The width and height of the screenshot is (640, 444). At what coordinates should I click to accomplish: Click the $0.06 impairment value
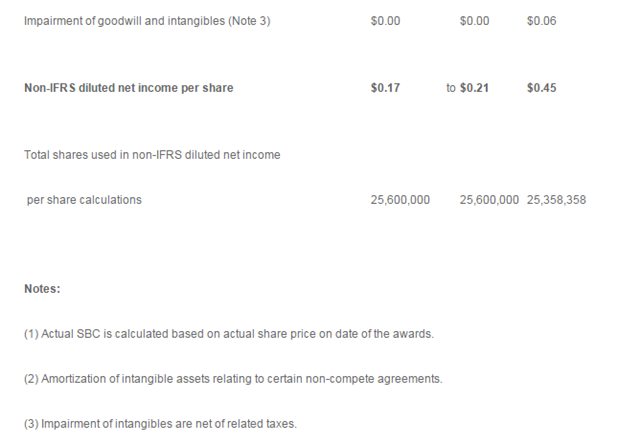tap(541, 21)
